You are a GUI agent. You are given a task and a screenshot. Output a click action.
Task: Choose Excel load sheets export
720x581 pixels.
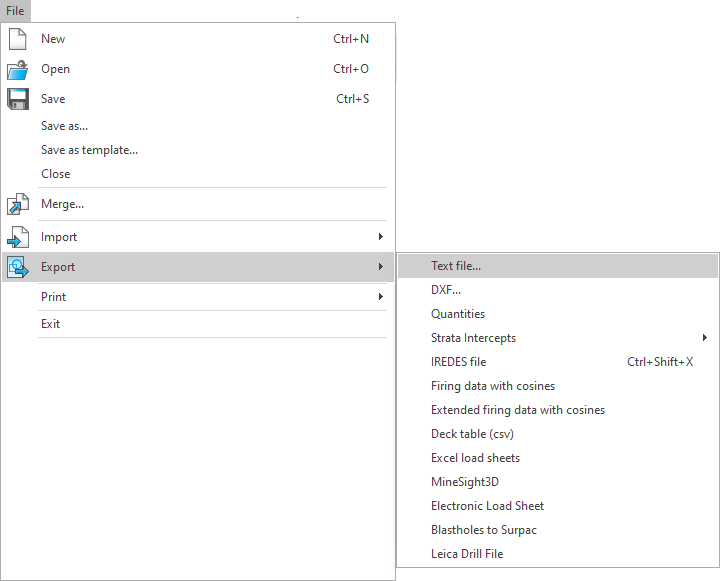pyautogui.click(x=557, y=458)
